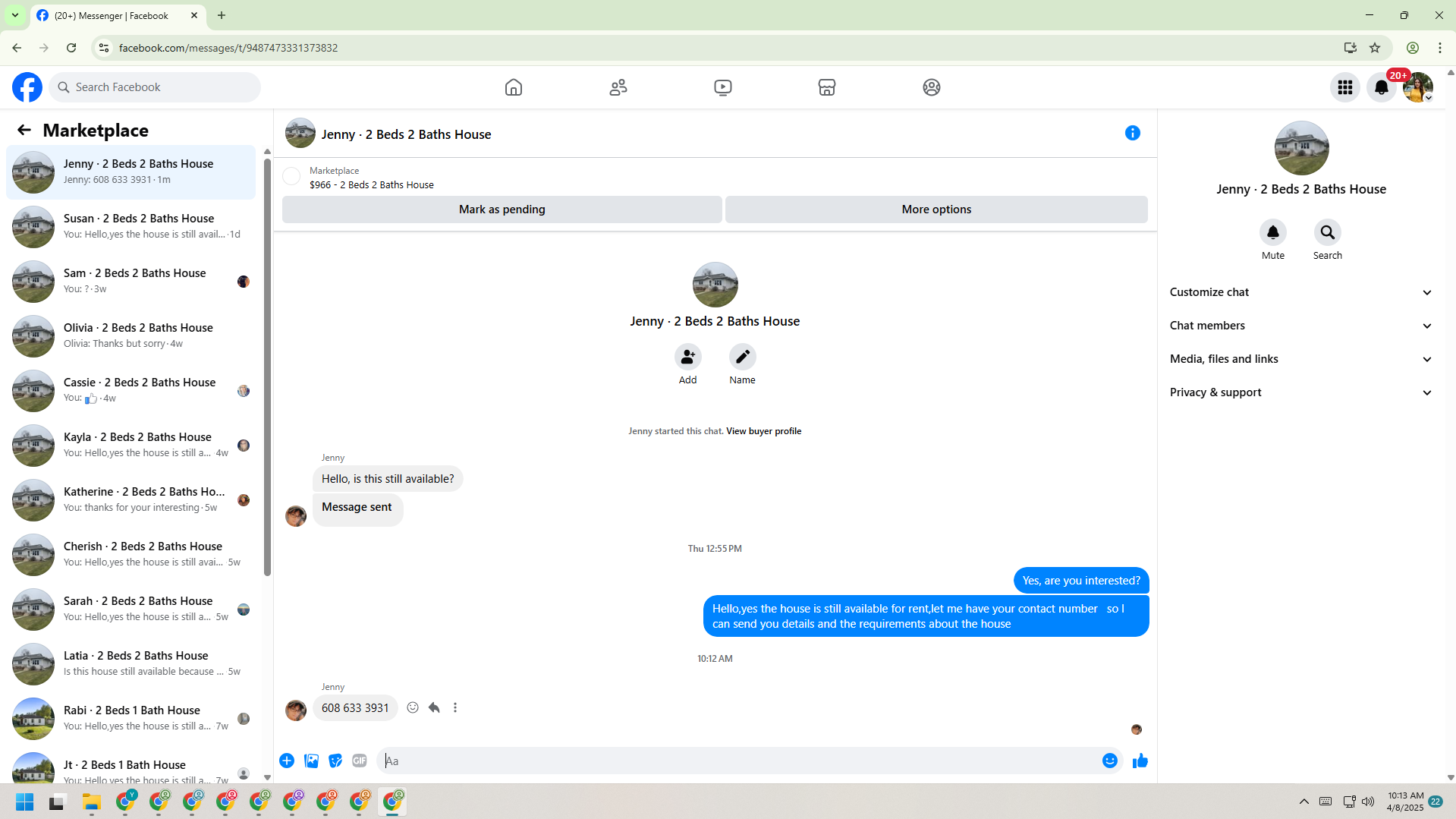This screenshot has height=819, width=1456.
Task: Open File Explorer from taskbar
Action: [92, 802]
